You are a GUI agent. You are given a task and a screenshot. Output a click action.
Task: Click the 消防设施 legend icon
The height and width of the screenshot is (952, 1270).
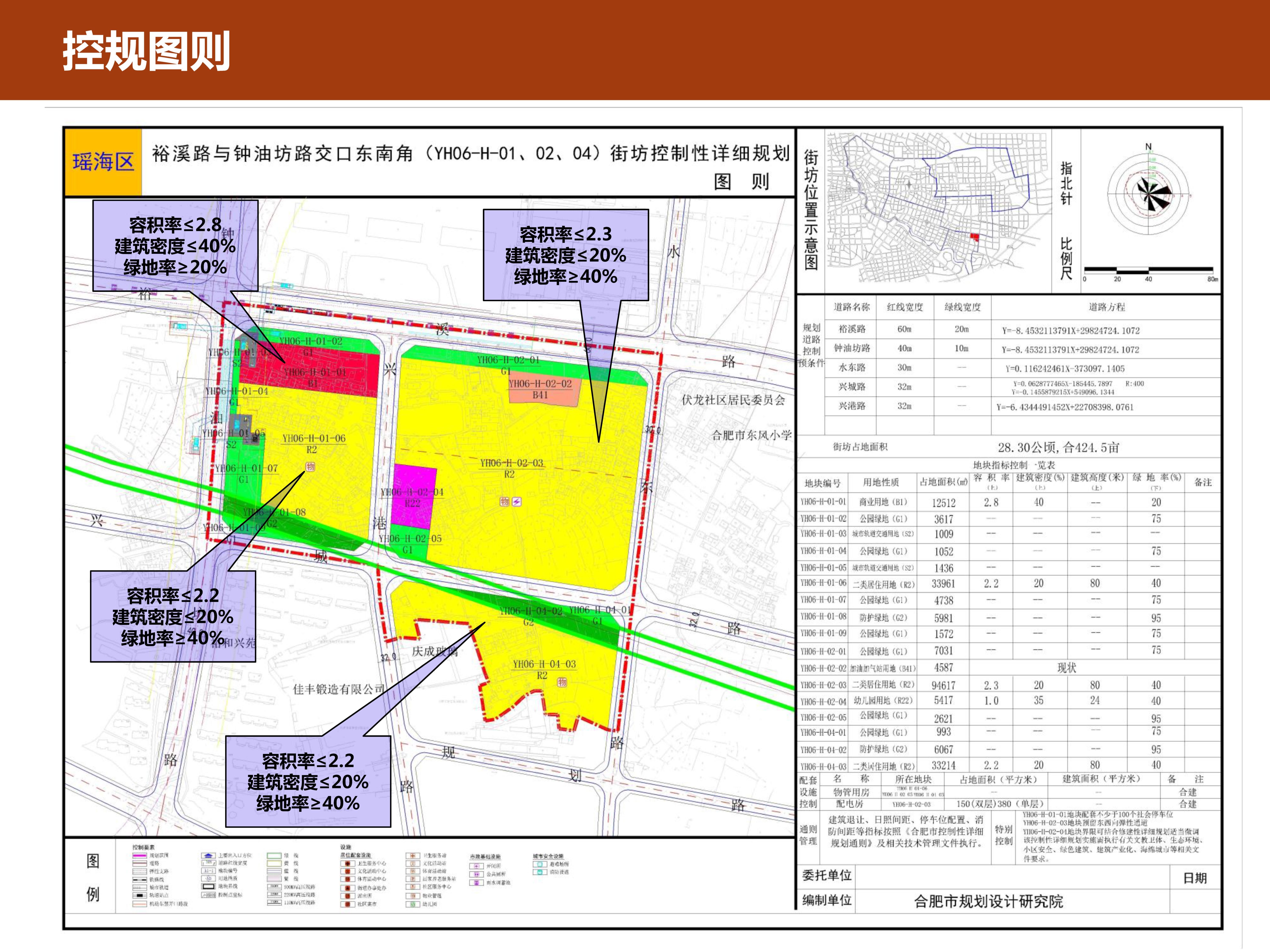(x=540, y=872)
